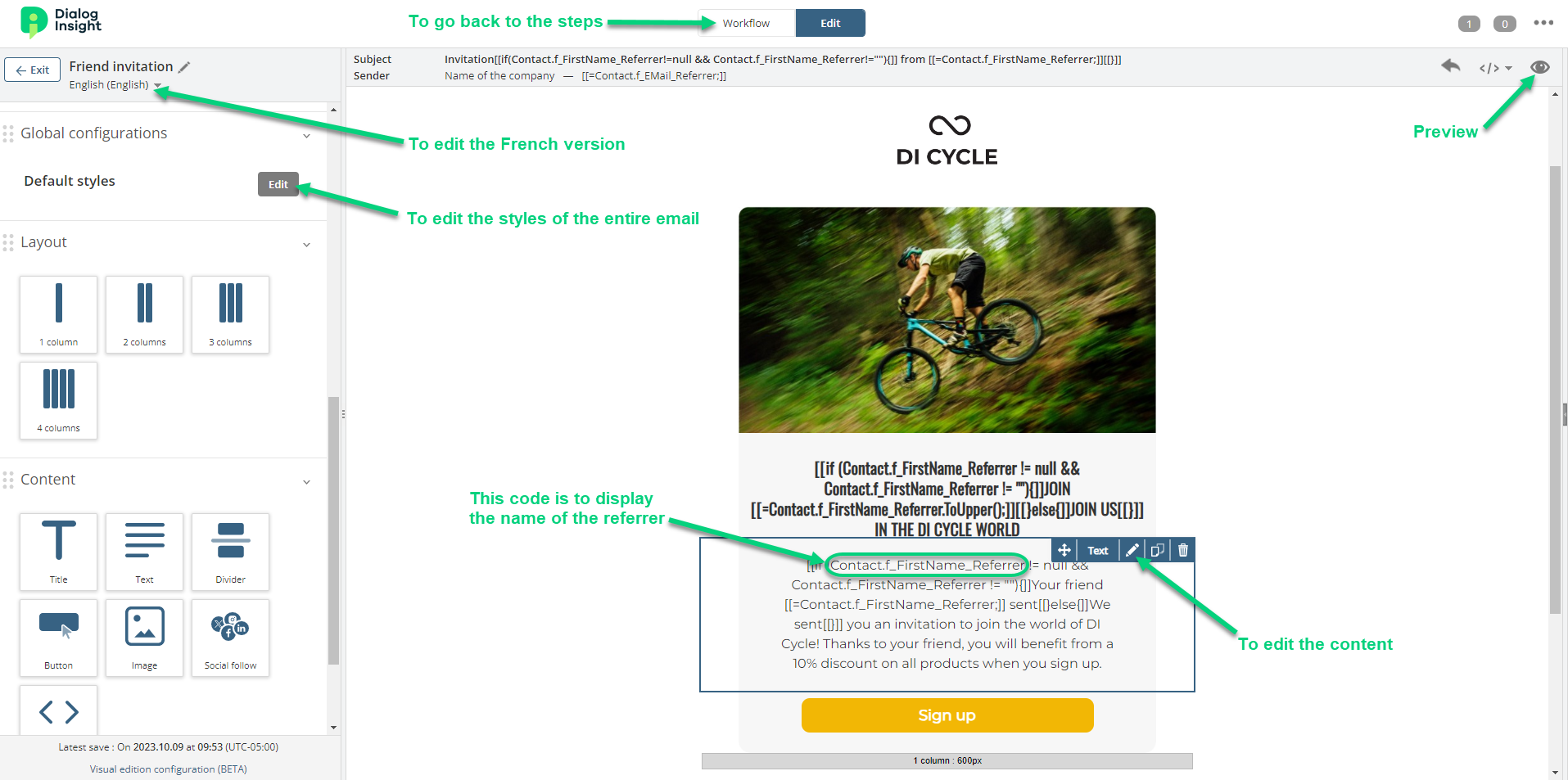Select the Social follow content block

point(230,638)
